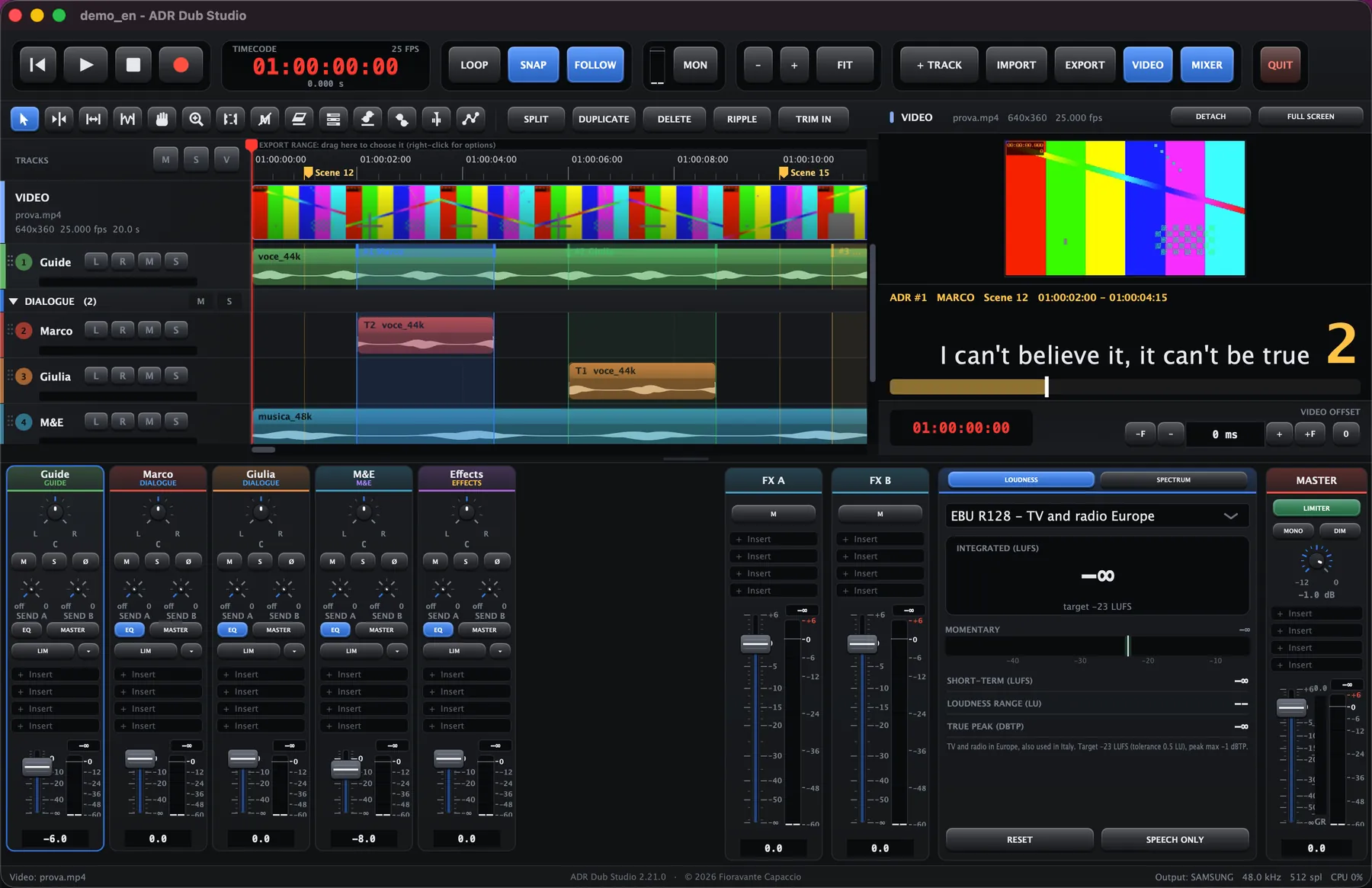Image resolution: width=1372 pixels, height=888 pixels.
Task: Select the range selection bracket tool
Action: click(230, 119)
